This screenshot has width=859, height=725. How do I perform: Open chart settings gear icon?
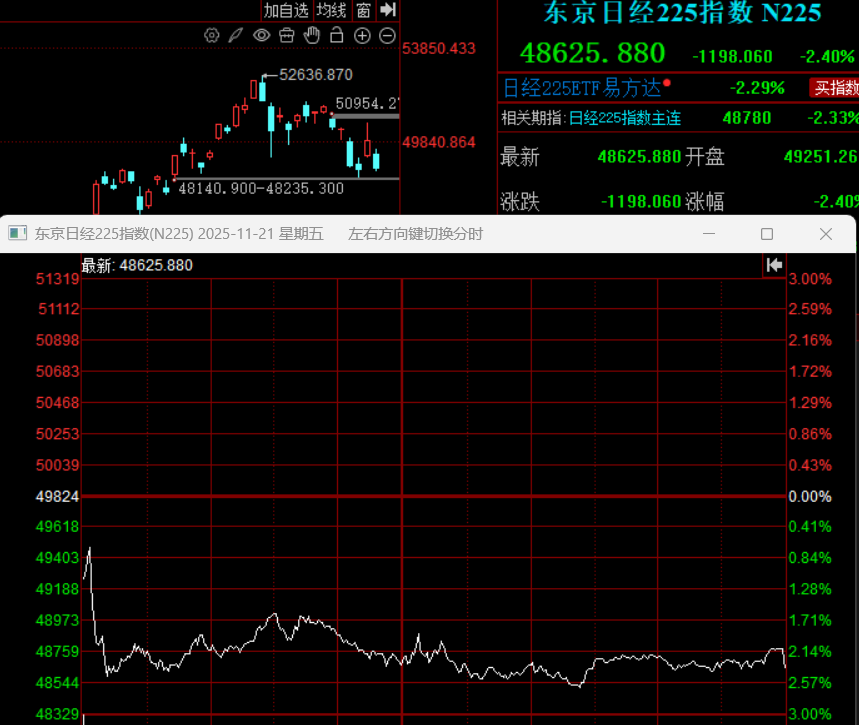click(x=211, y=35)
